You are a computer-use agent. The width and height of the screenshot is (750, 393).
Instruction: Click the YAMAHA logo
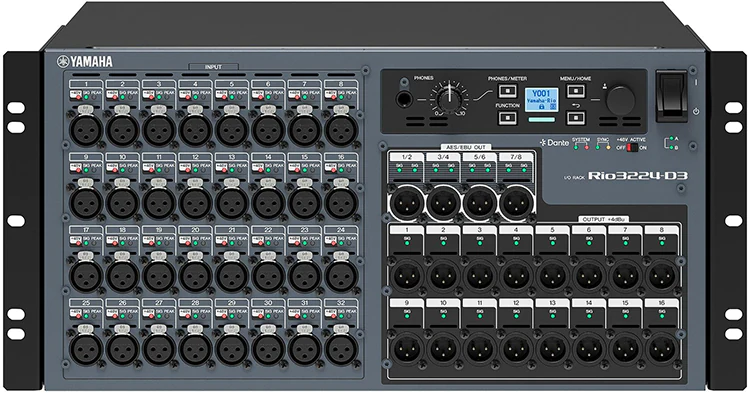click(85, 62)
